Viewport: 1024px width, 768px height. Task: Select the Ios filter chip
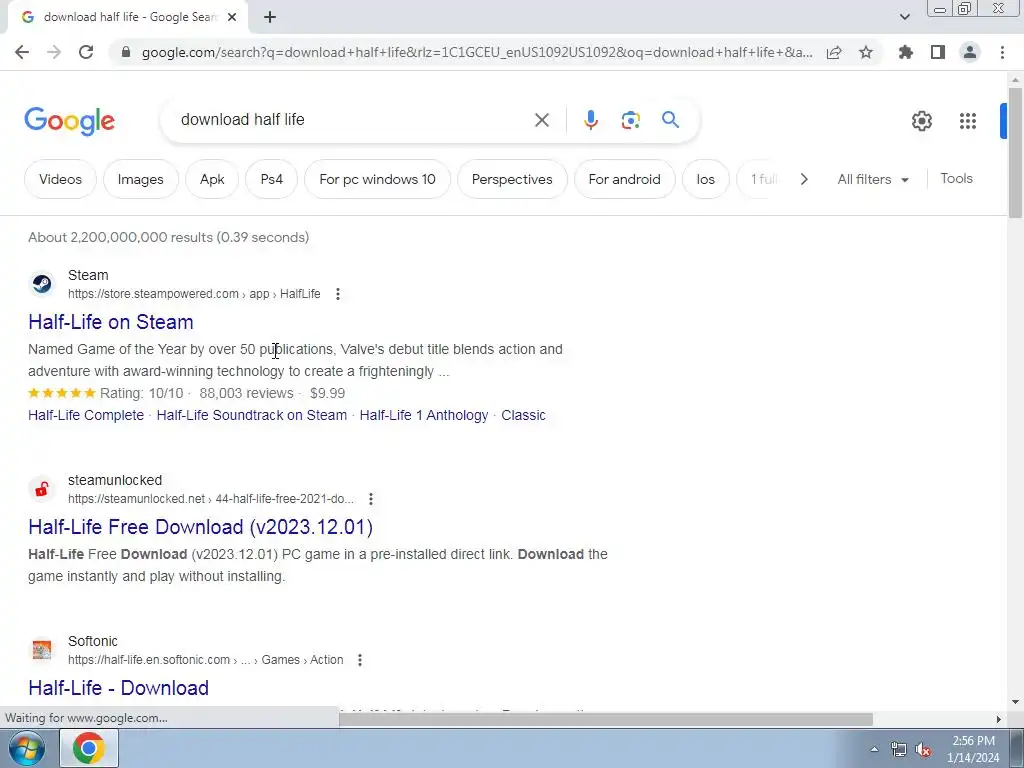pos(705,179)
